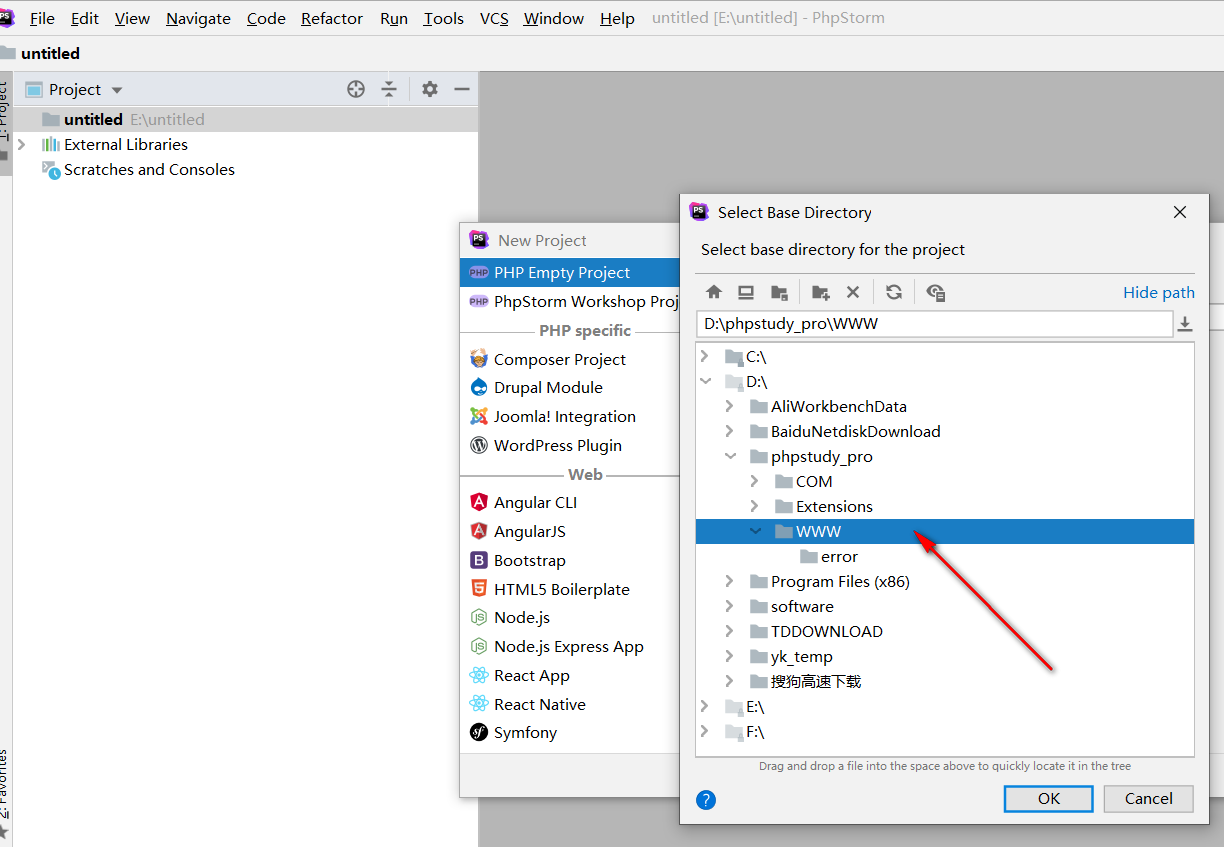
Task: Click Cancel in Select Base Directory dialog
Action: click(x=1149, y=798)
